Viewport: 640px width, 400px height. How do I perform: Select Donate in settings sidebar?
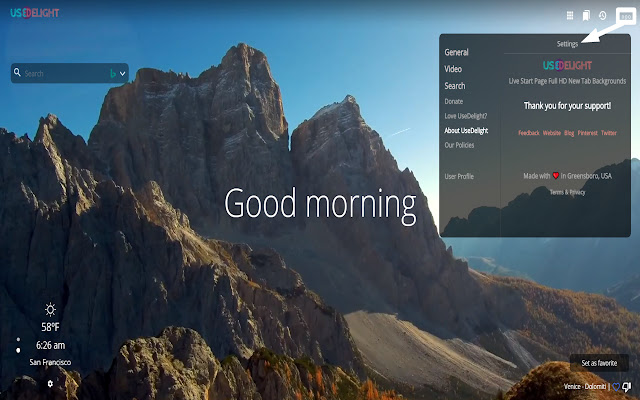(x=453, y=101)
